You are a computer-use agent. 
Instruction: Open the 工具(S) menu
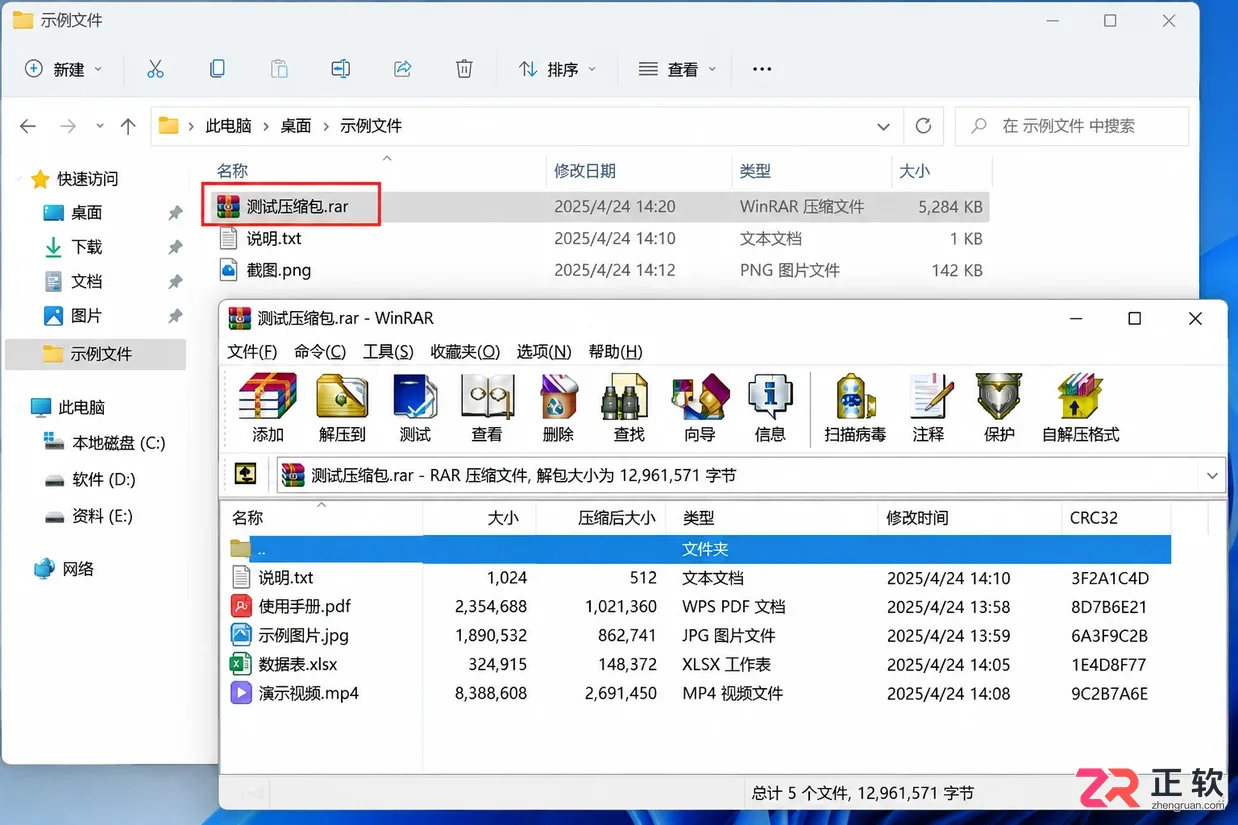tap(388, 352)
